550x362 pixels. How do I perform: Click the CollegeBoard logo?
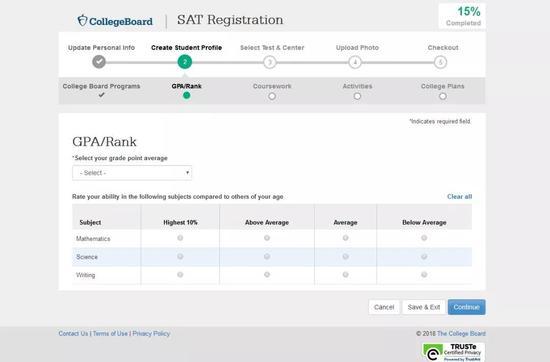pyautogui.click(x=115, y=21)
